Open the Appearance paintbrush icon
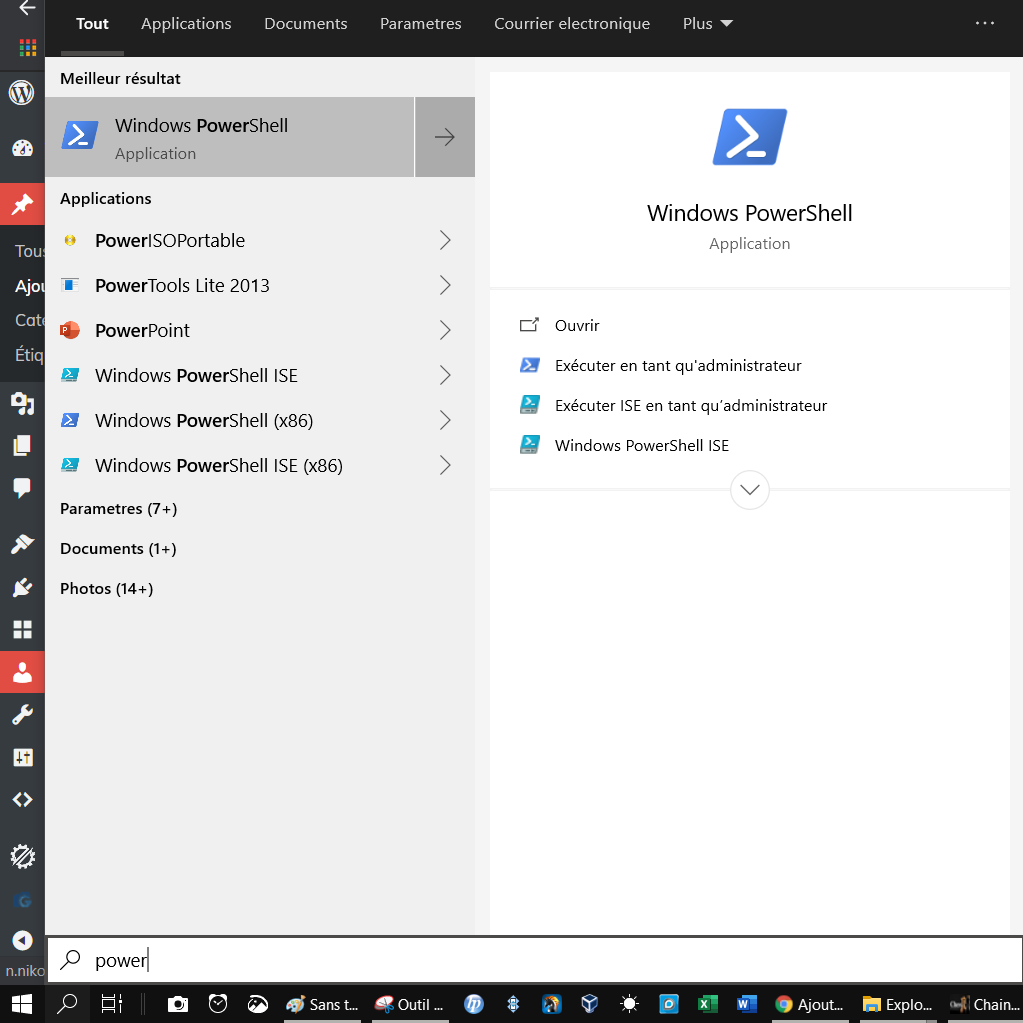This screenshot has width=1023, height=1023. click(22, 543)
